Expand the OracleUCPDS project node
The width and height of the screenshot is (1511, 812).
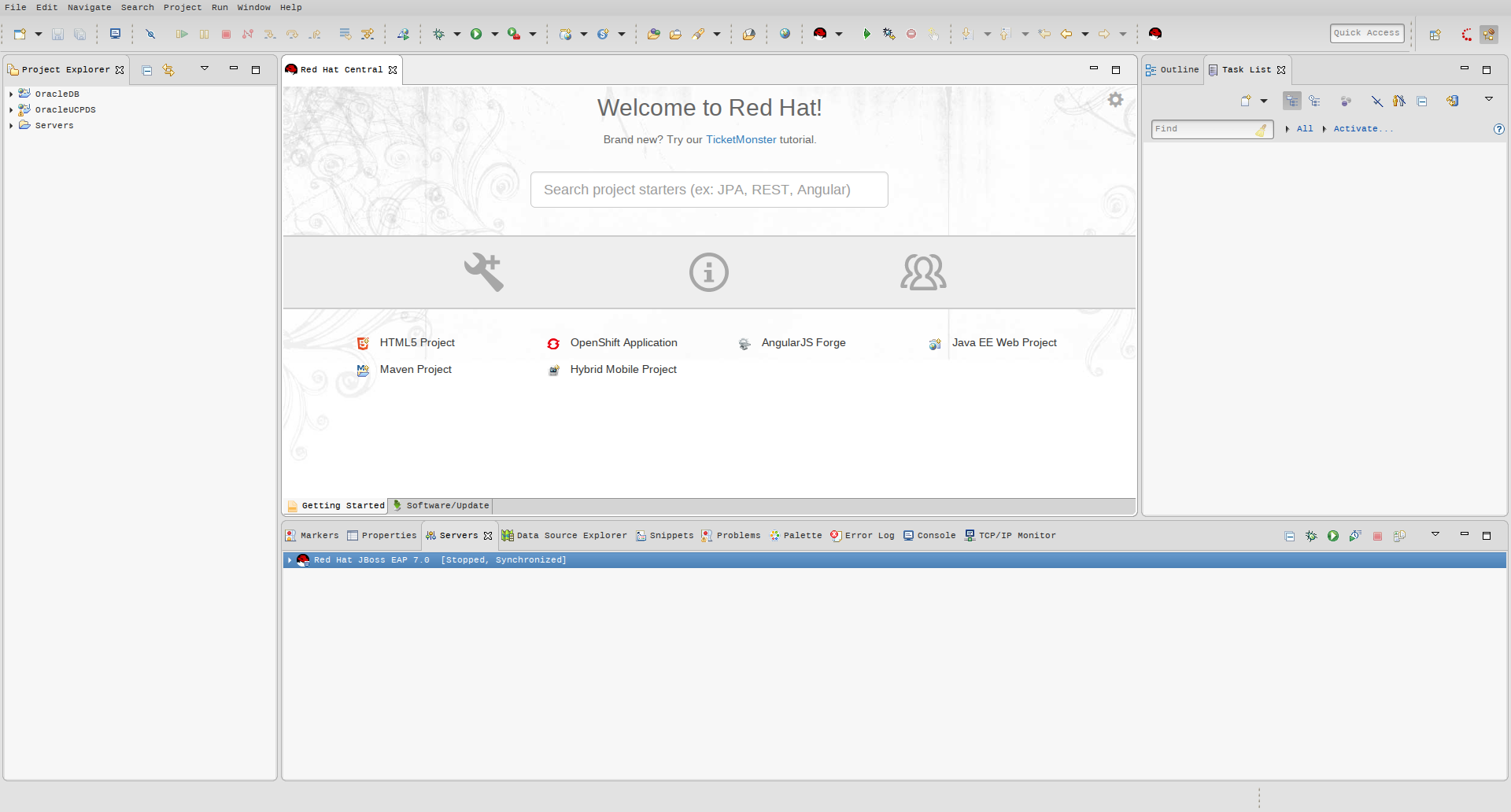click(11, 110)
